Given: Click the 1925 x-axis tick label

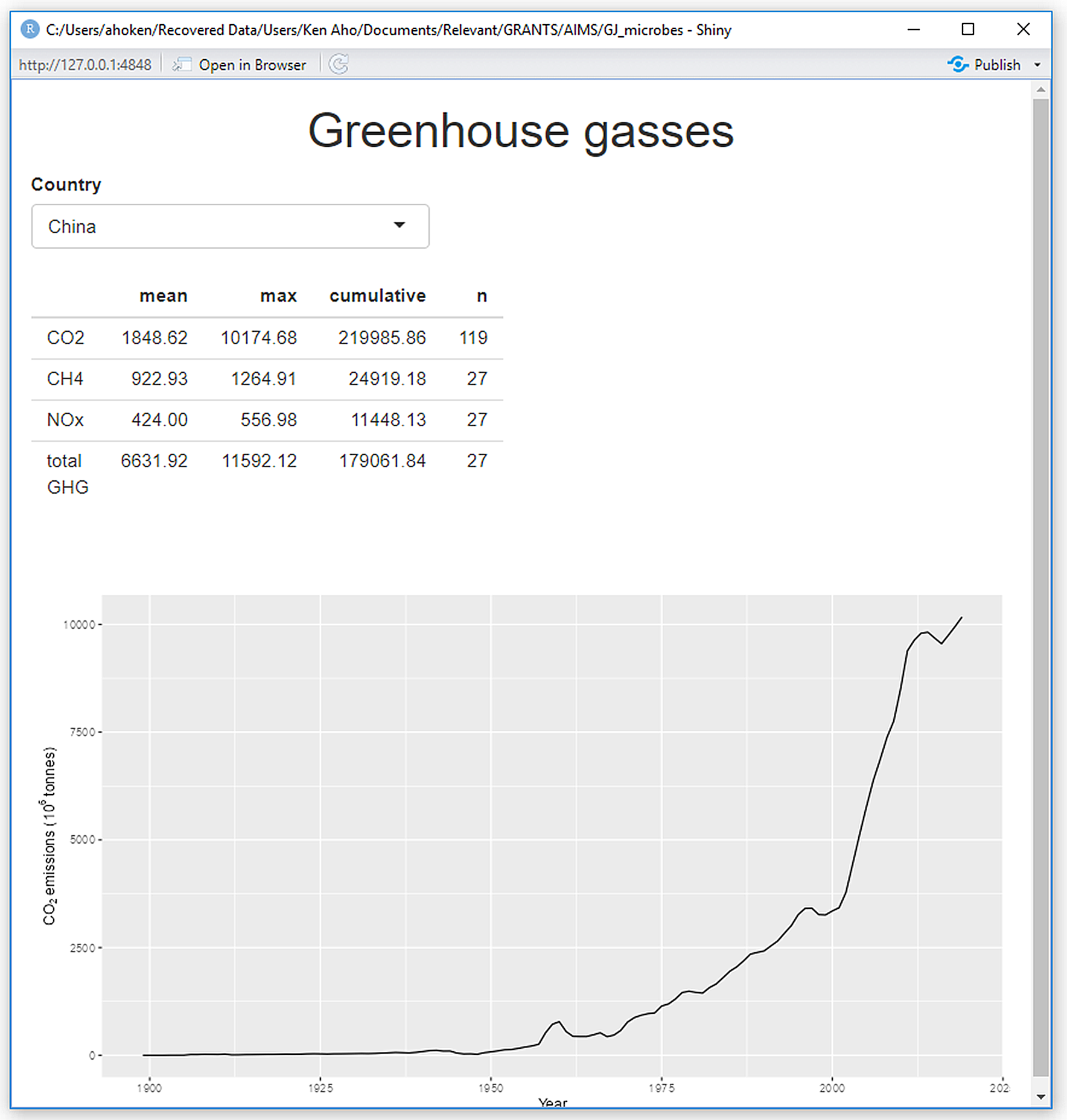Looking at the screenshot, I should coord(320,1088).
